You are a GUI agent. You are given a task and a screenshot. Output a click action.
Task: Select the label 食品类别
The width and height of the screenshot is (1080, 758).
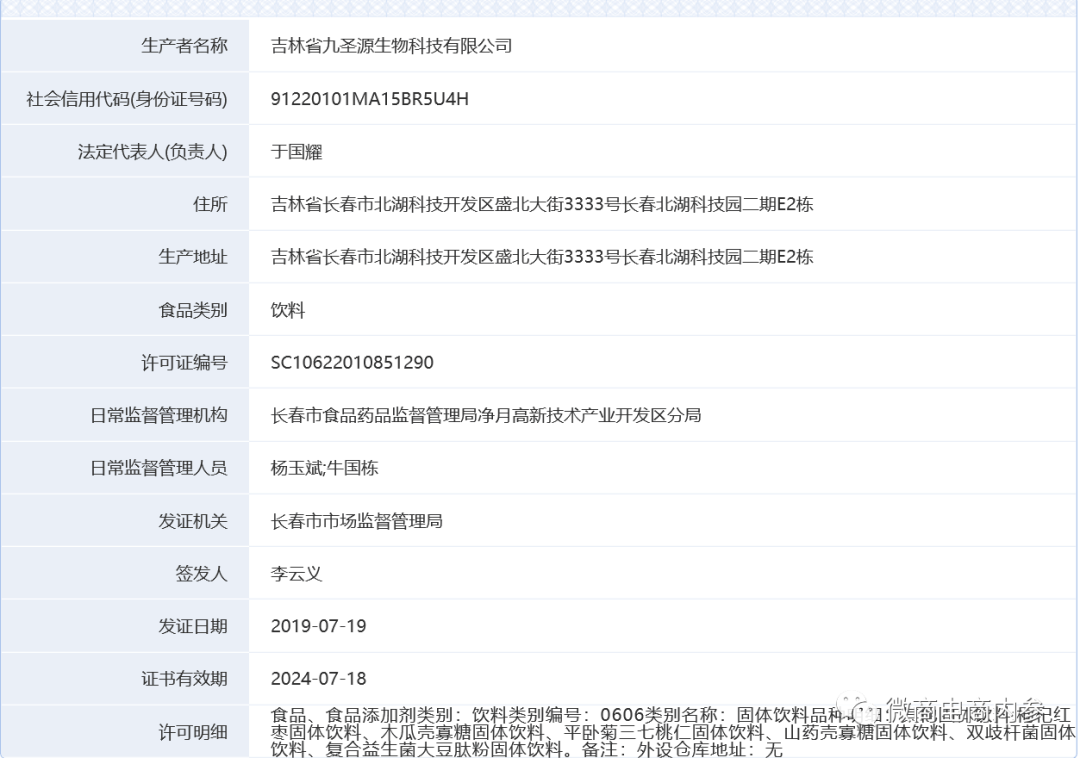click(193, 310)
